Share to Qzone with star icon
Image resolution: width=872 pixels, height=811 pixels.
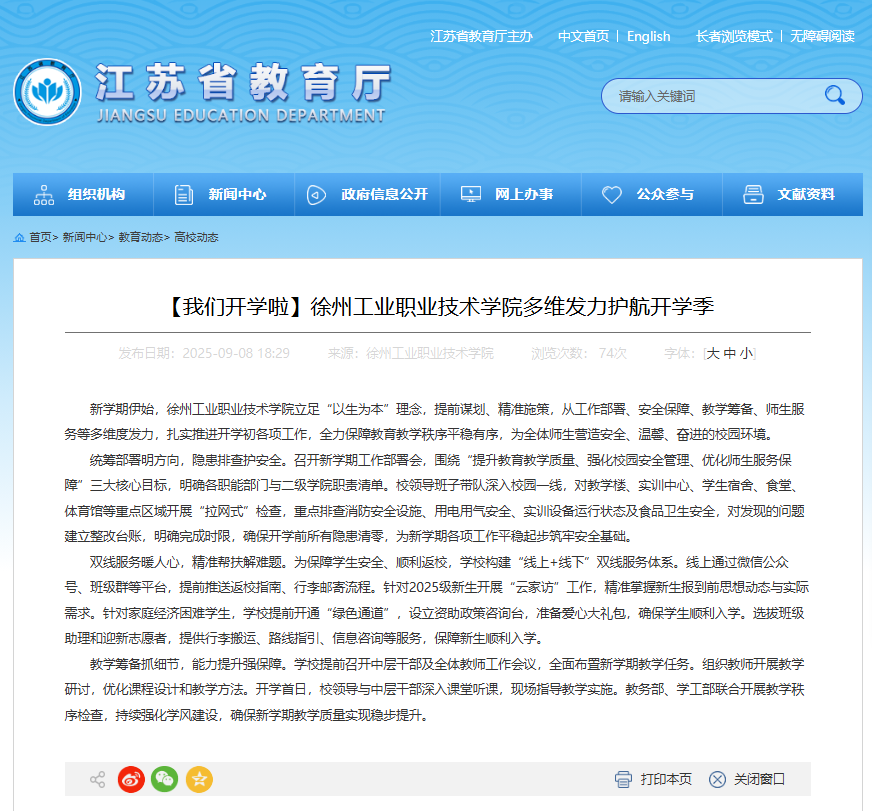[199, 779]
